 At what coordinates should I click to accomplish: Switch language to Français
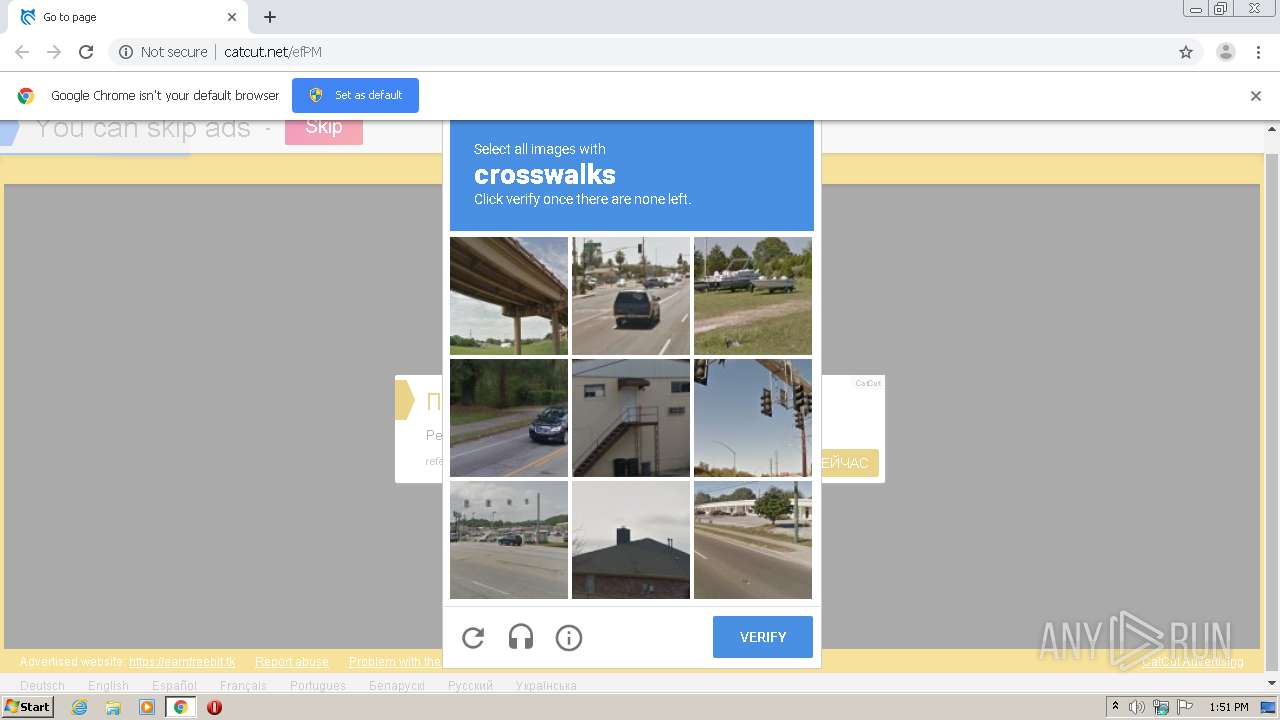tap(243, 686)
